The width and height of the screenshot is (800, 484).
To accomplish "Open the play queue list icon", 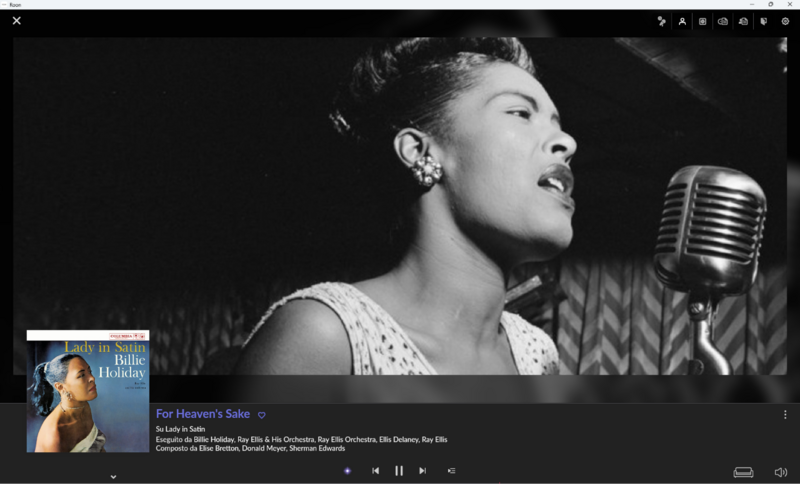I will click(x=452, y=471).
